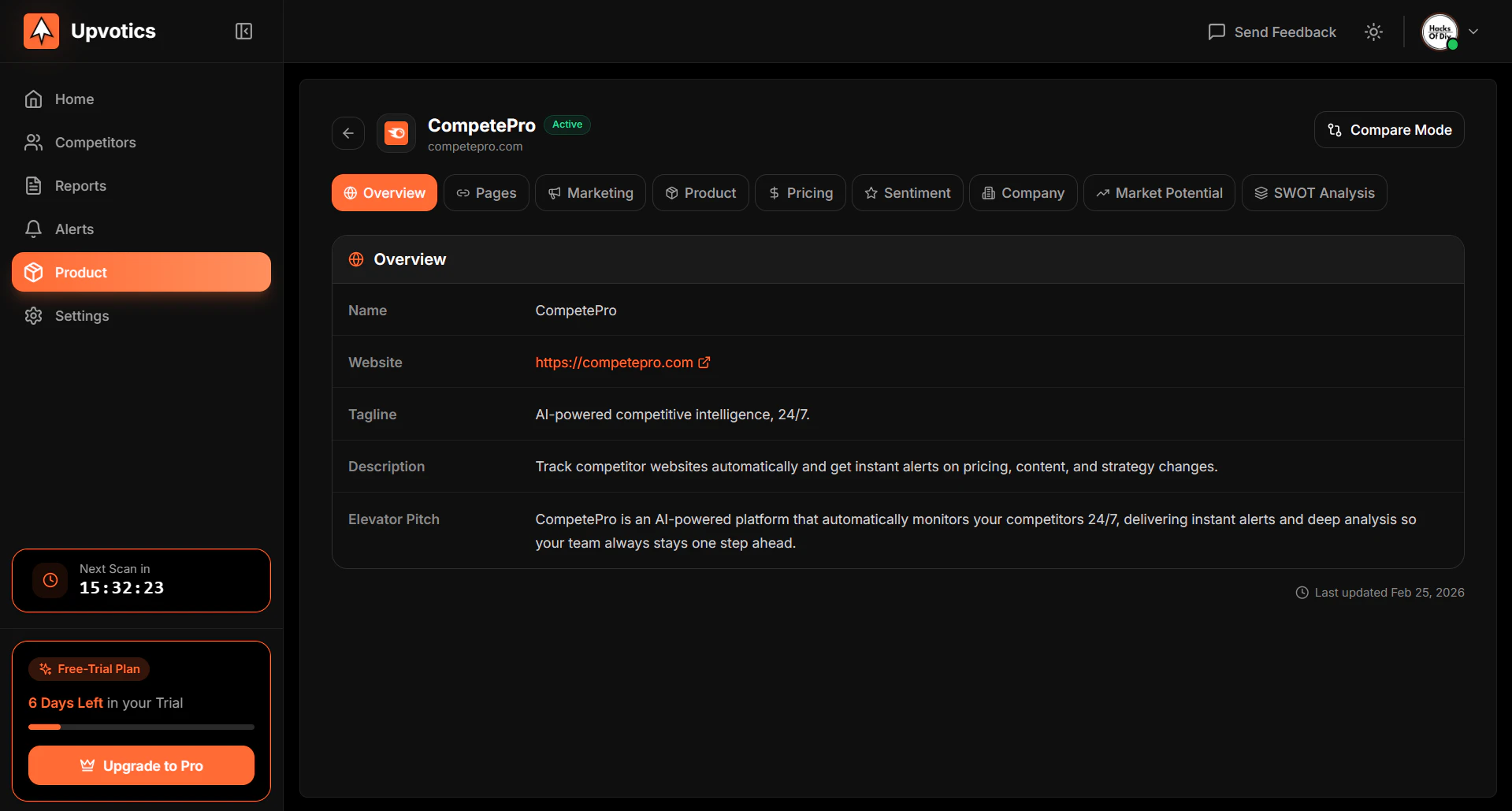
Task: Open Settings in the sidebar
Action: click(x=141, y=316)
